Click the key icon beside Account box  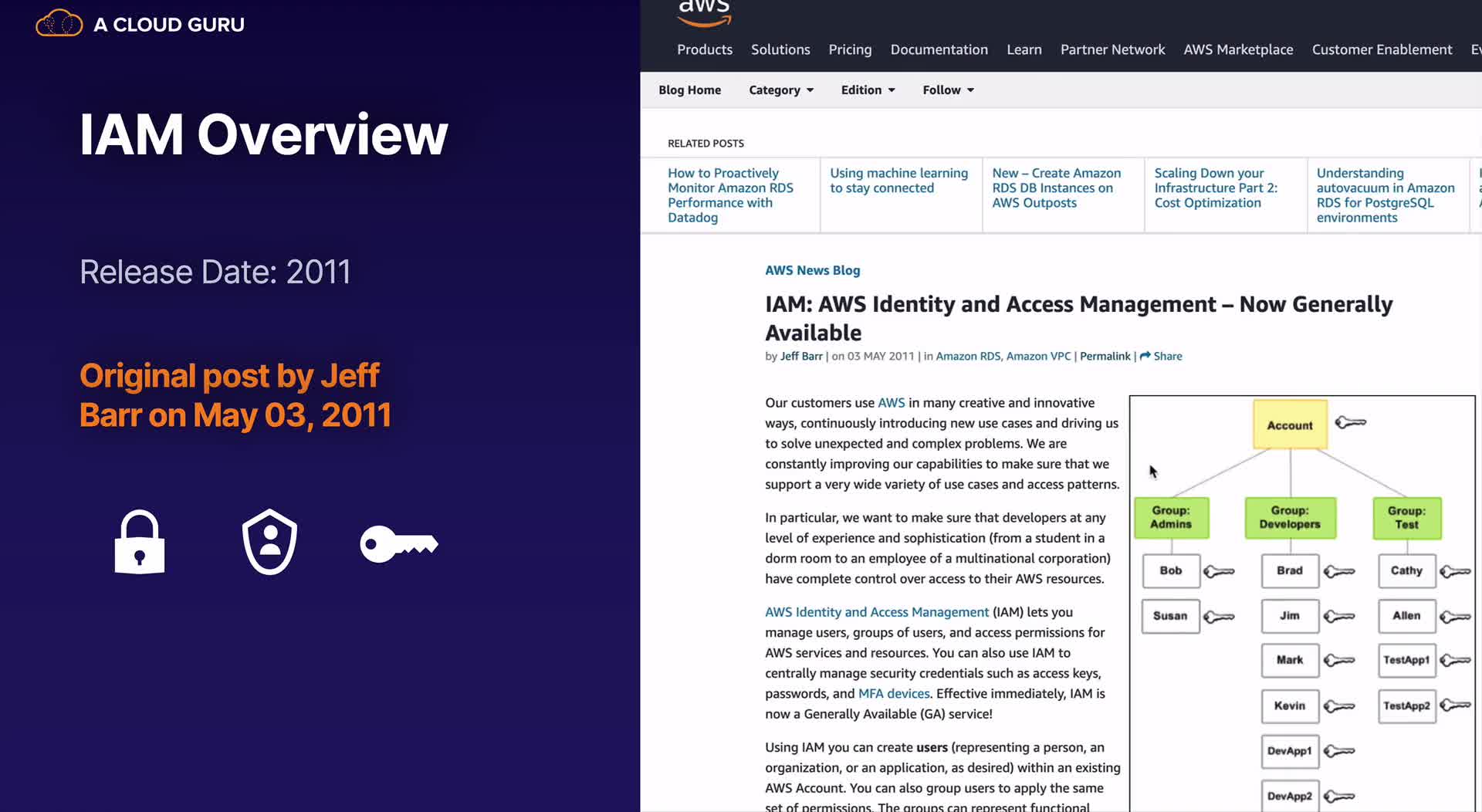(1351, 422)
